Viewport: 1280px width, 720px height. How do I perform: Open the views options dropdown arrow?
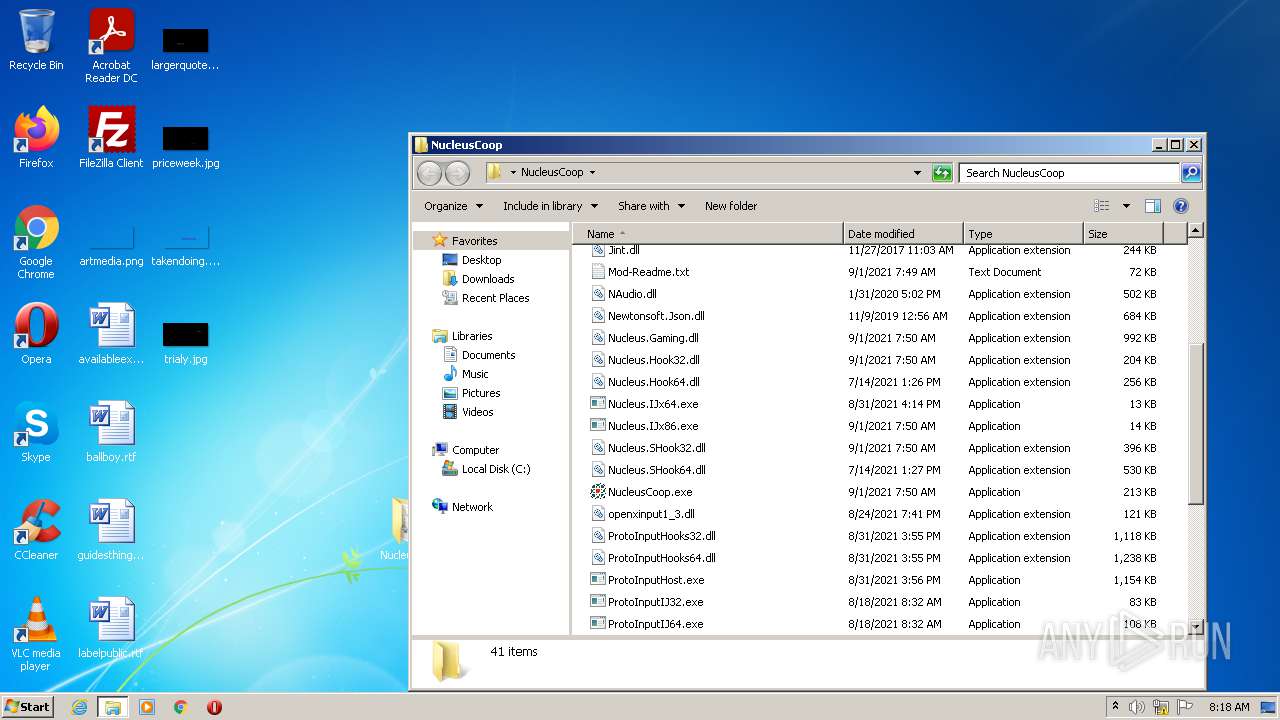[x=1126, y=206]
